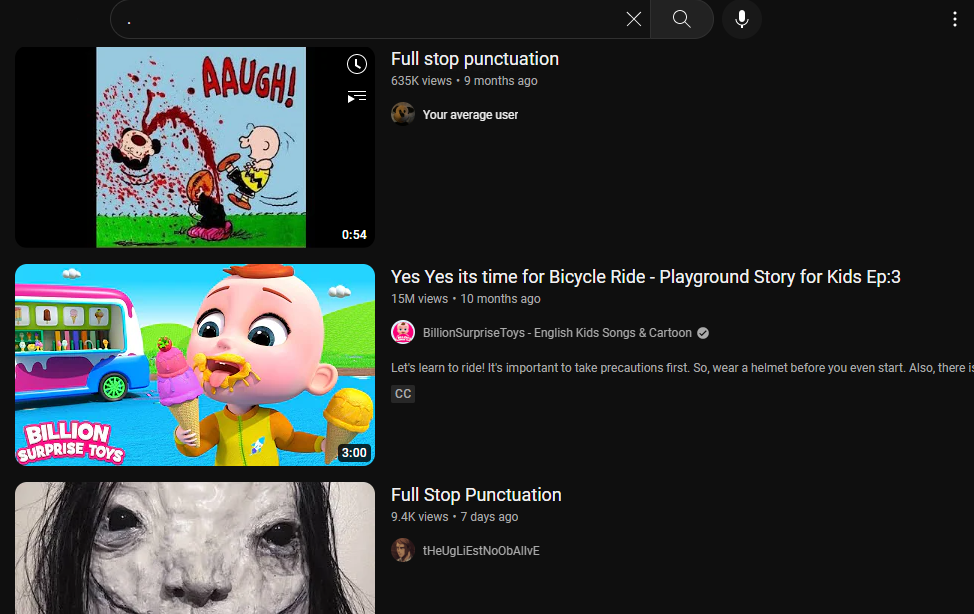This screenshot has width=974, height=614.
Task: Click the 0:54 duration badge
Action: (x=354, y=235)
